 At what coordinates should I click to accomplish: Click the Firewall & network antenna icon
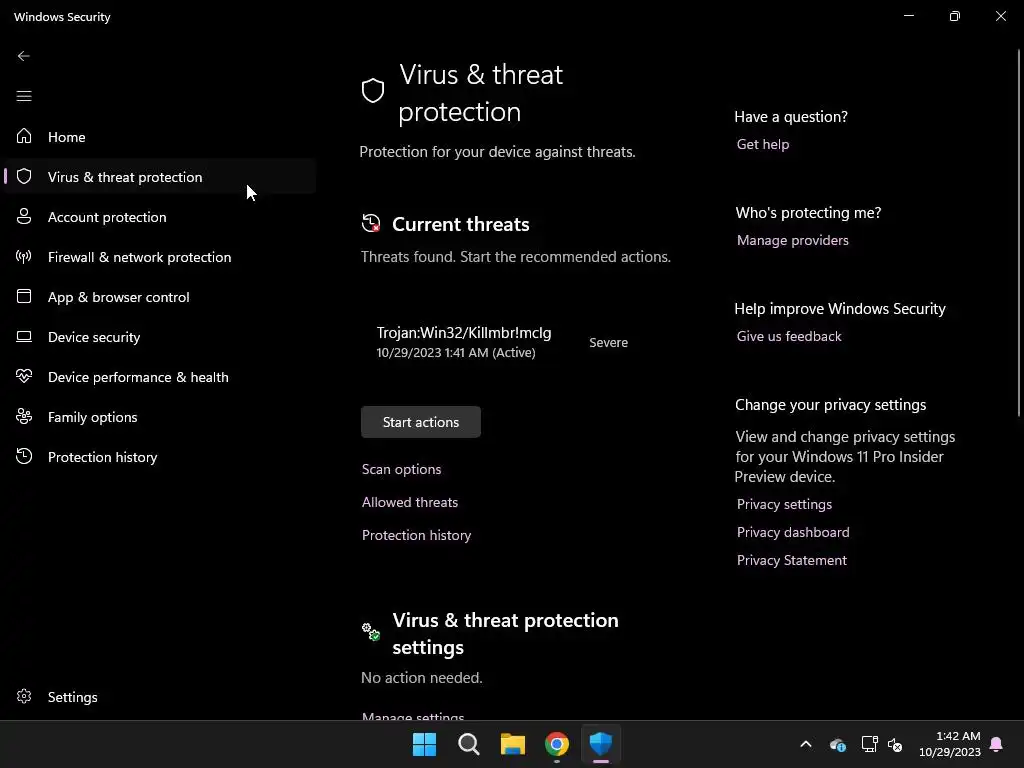click(24, 257)
